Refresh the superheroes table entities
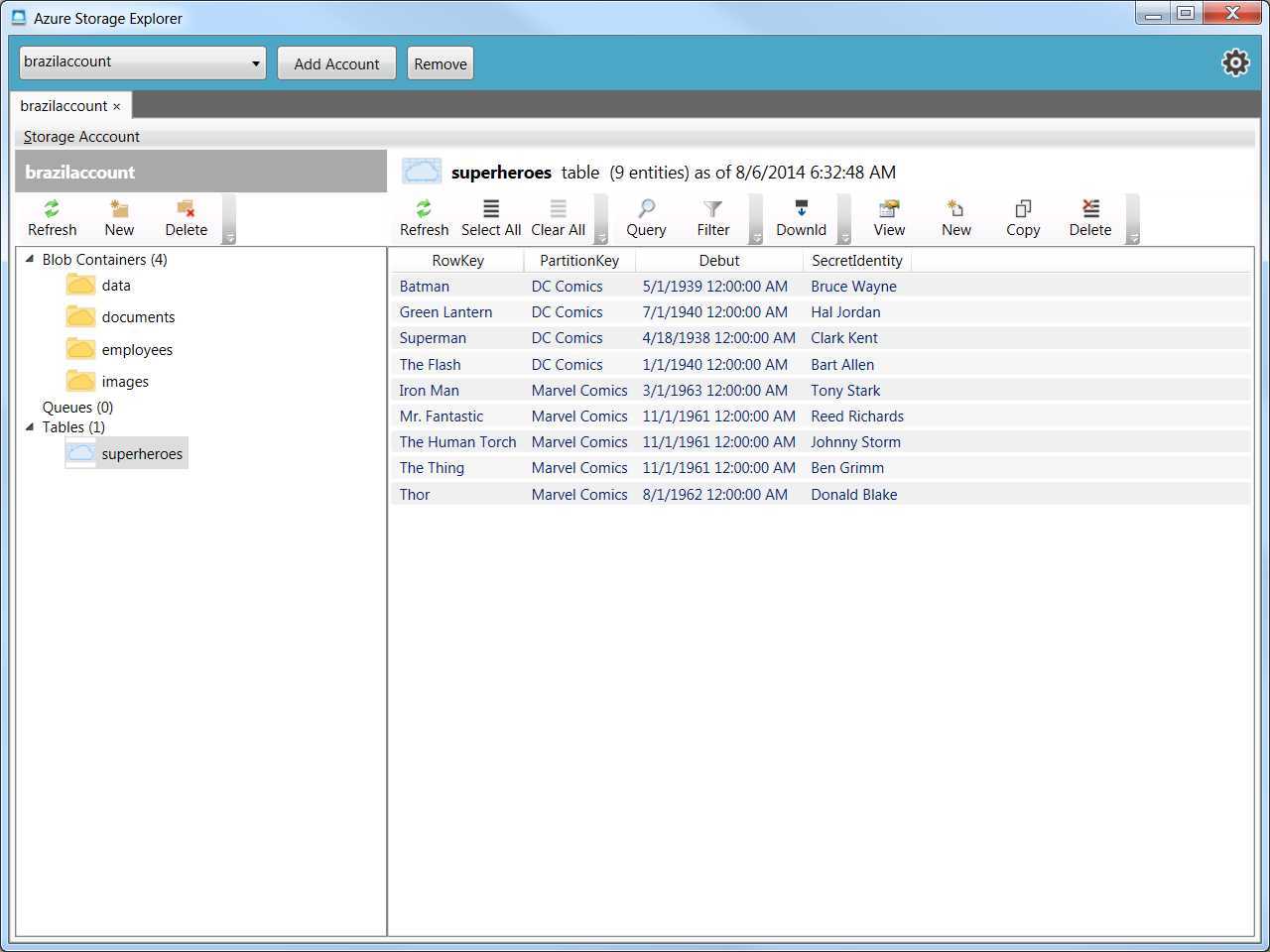 click(424, 218)
